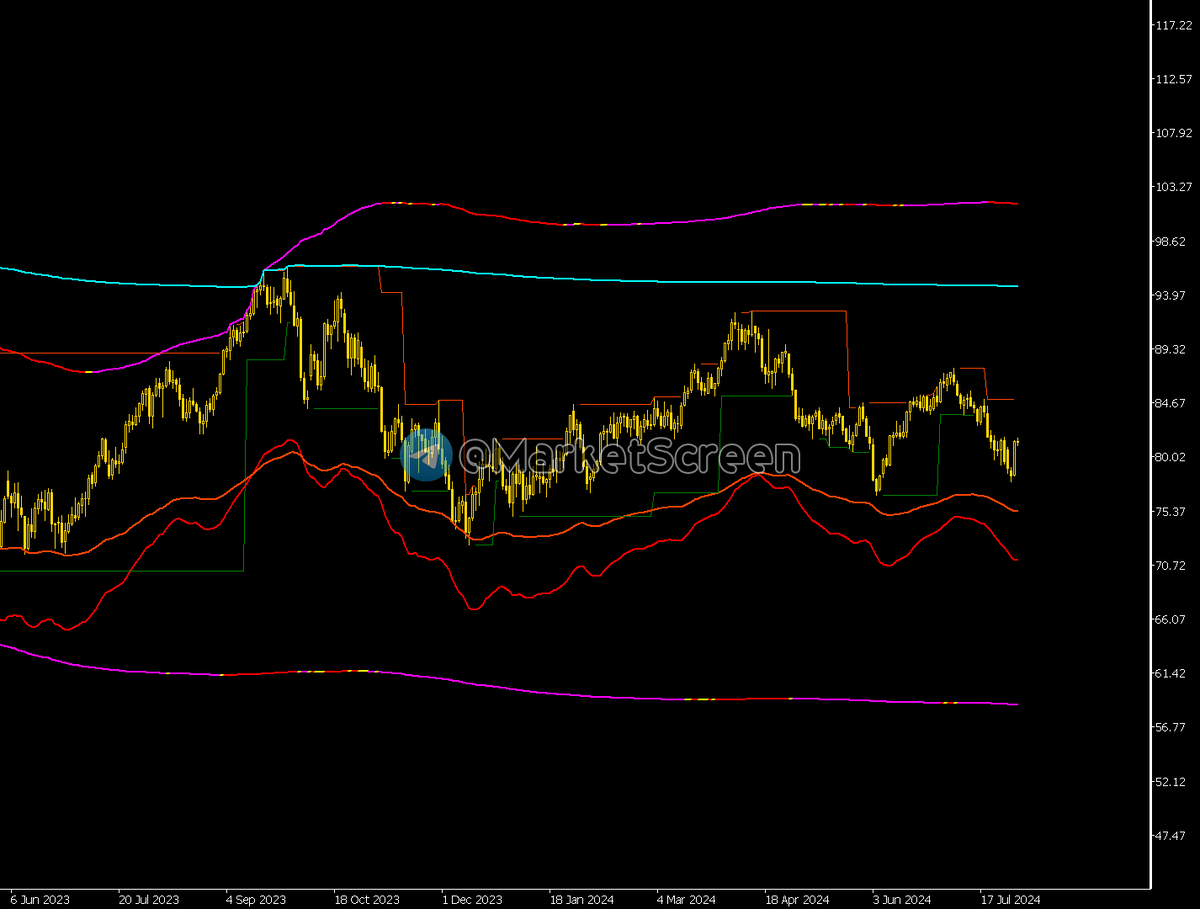
Task: Click the 112.57 price axis label
Action: pyautogui.click(x=1174, y=79)
